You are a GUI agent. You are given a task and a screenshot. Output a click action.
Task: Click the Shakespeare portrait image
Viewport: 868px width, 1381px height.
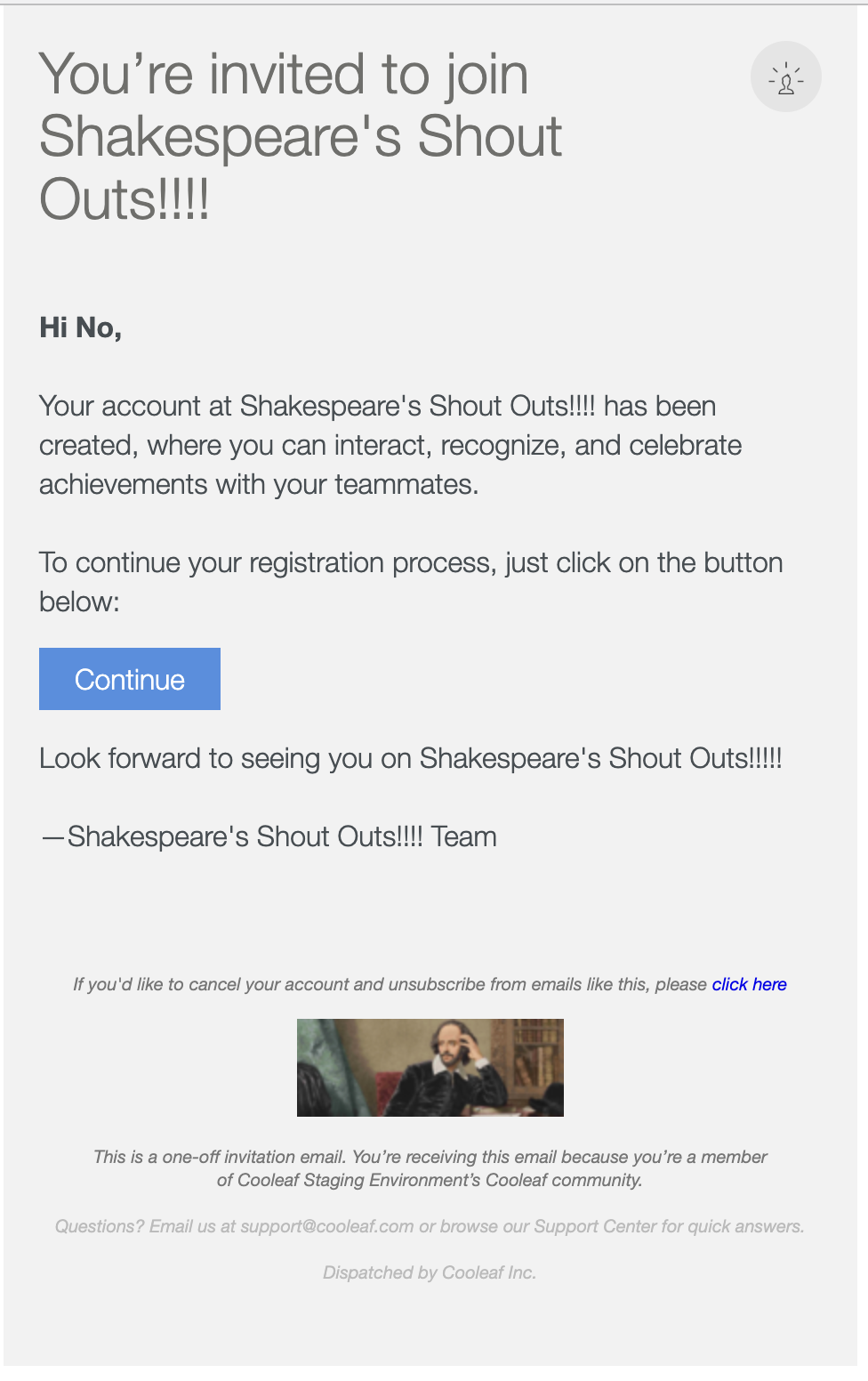(x=430, y=1068)
